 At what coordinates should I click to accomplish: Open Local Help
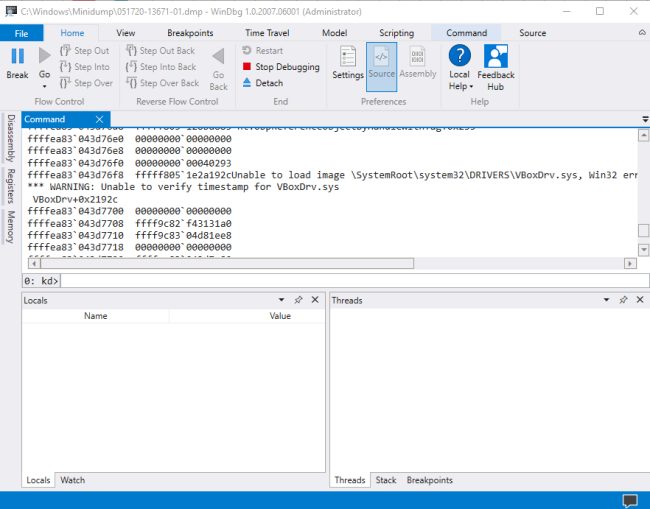coord(460,68)
